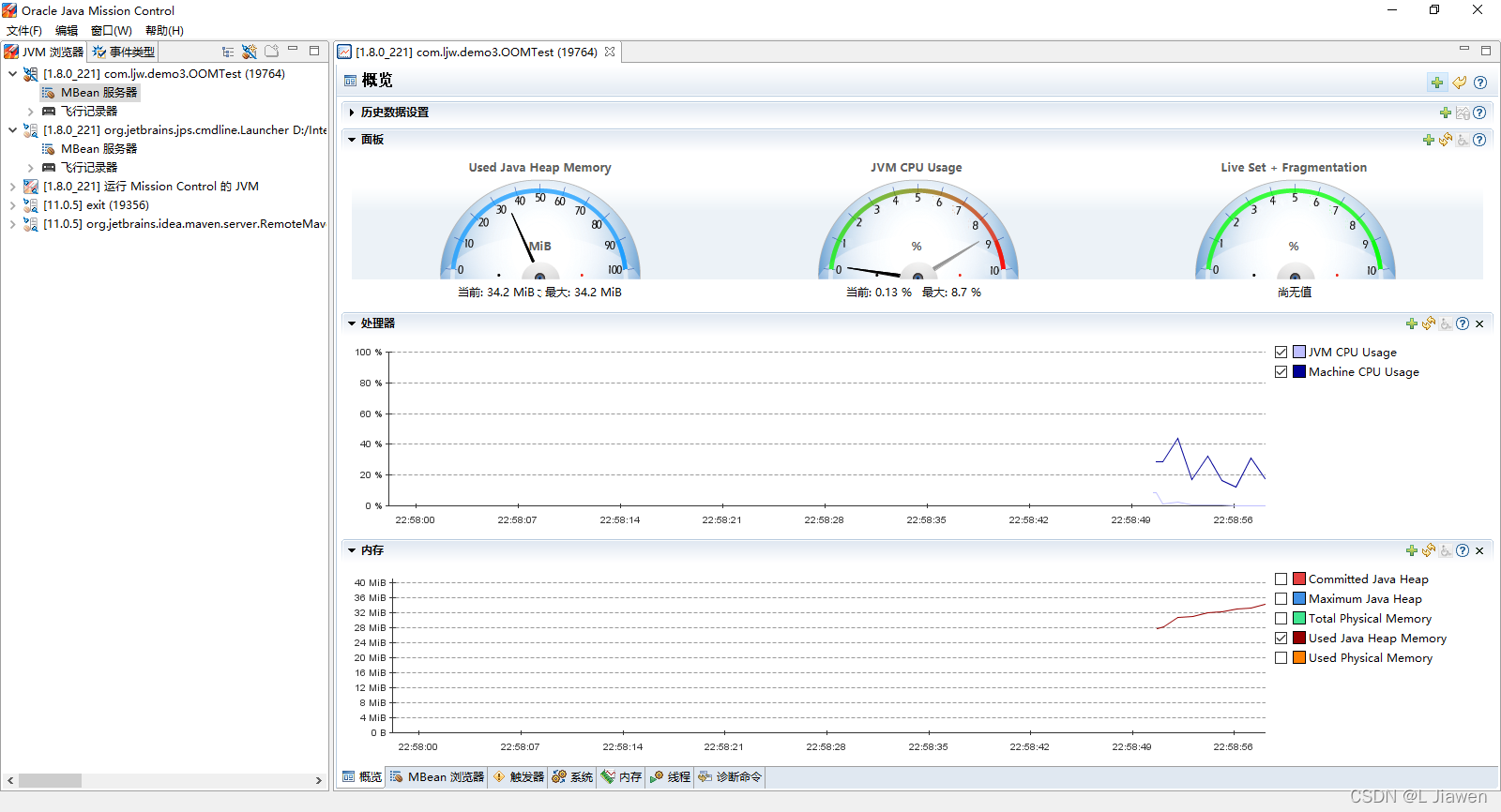The height and width of the screenshot is (812, 1501).
Task: Open 诊断命令 bottom tab
Action: coord(730,777)
